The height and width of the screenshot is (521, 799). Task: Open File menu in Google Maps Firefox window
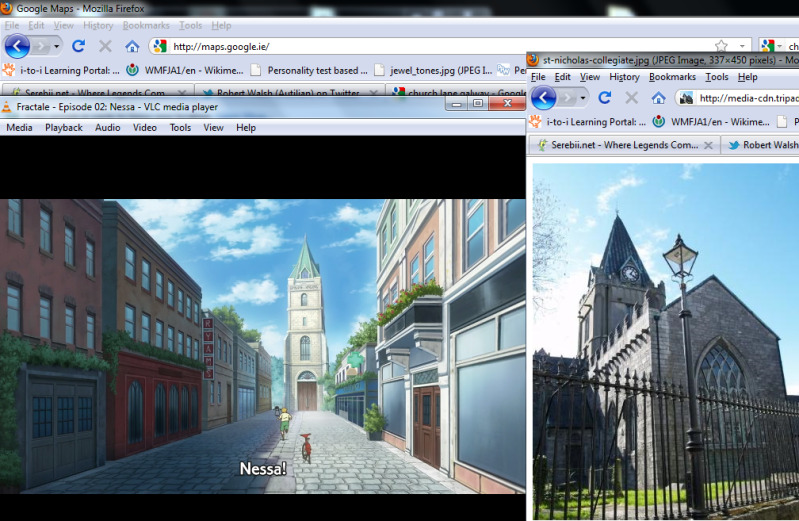tap(12, 25)
